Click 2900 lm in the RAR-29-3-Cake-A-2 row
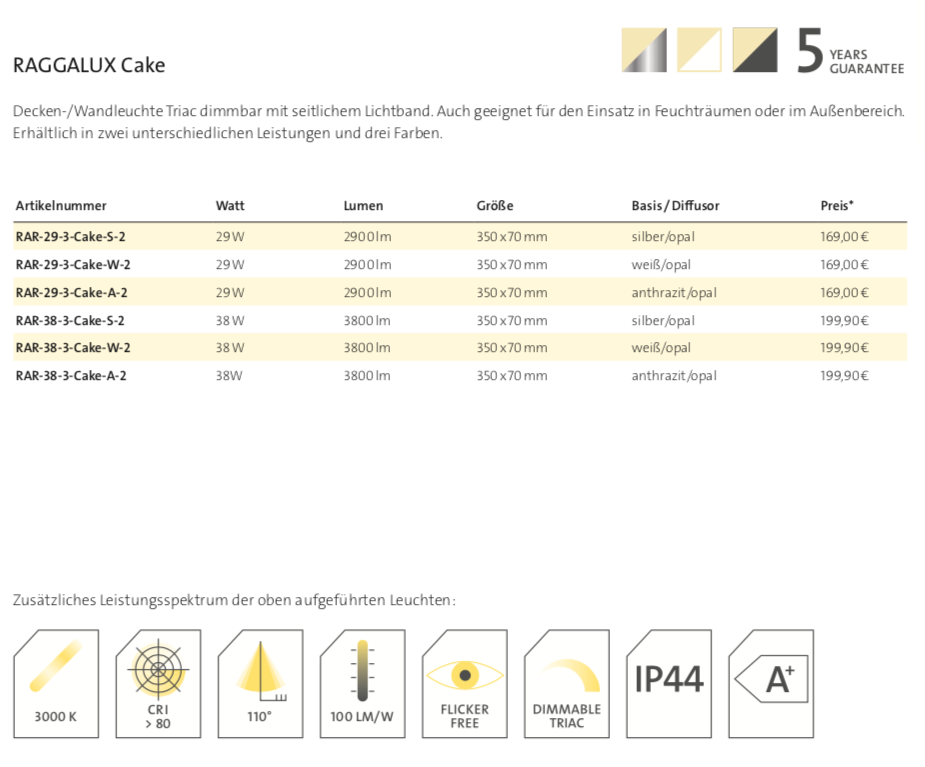The width and height of the screenshot is (925, 767). (x=368, y=293)
